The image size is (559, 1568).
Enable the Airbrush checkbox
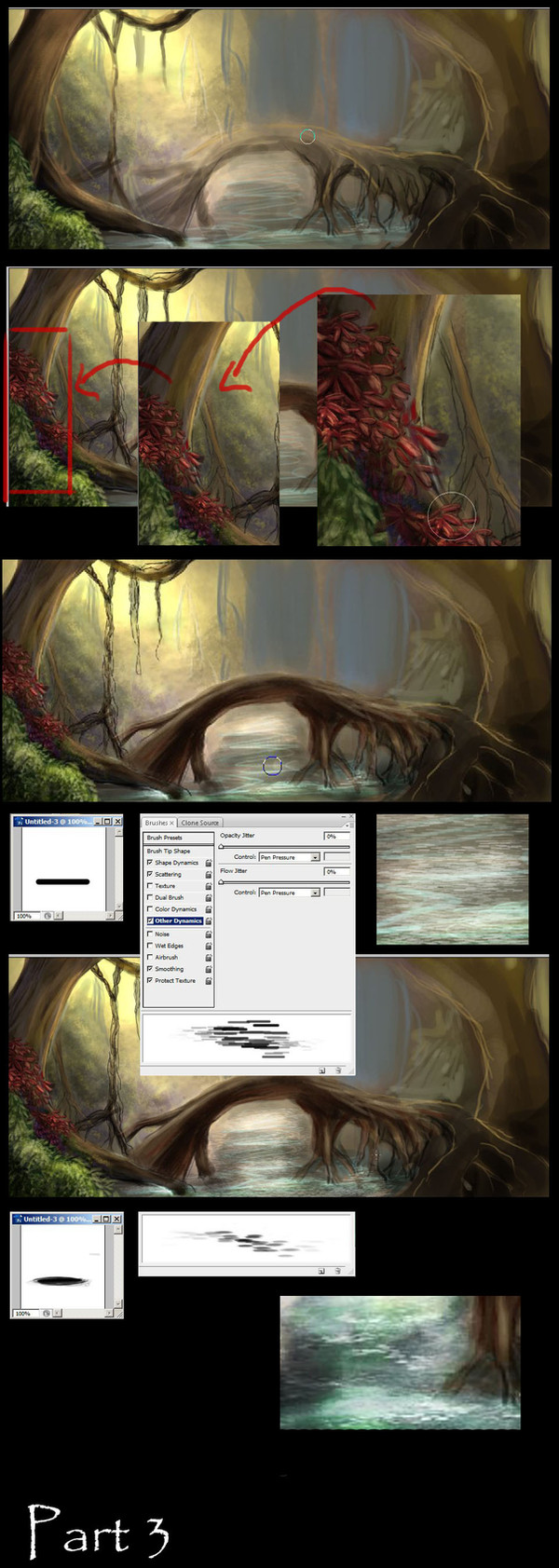coord(150,957)
